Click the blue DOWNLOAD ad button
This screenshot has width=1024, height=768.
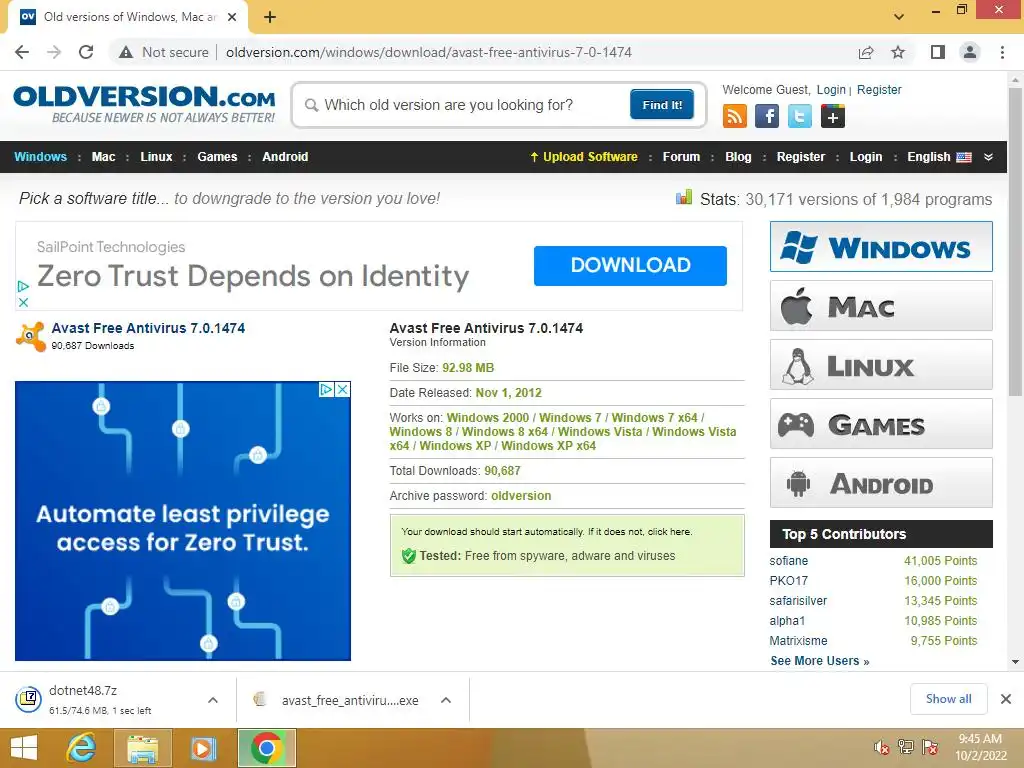coord(630,265)
